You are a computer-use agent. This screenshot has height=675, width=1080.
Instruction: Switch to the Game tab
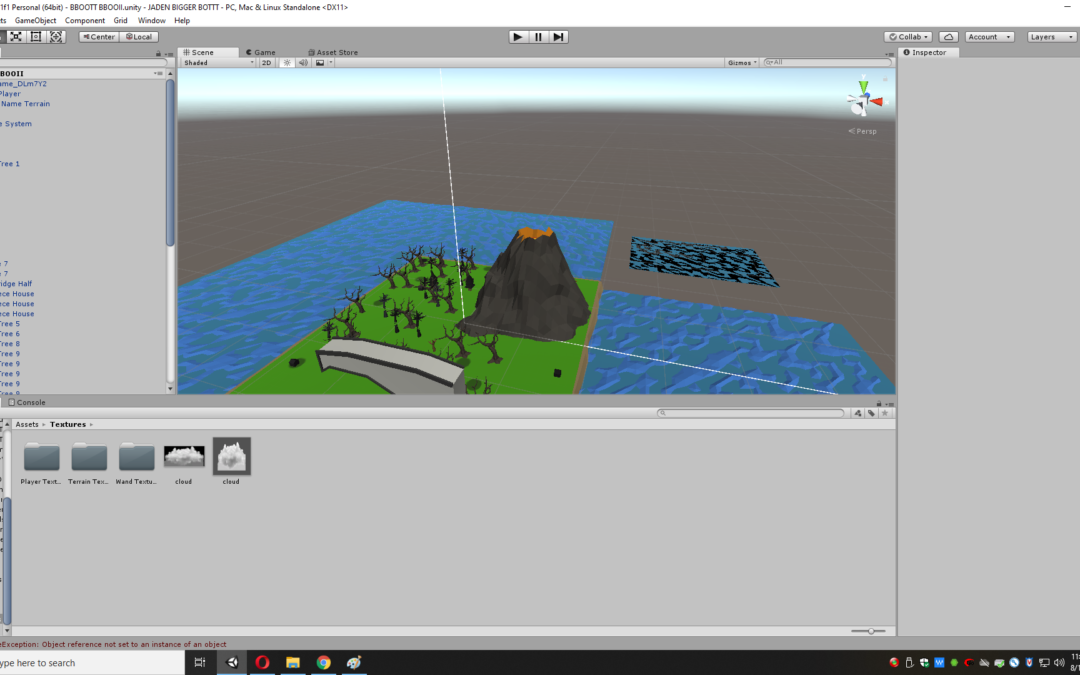(x=261, y=52)
